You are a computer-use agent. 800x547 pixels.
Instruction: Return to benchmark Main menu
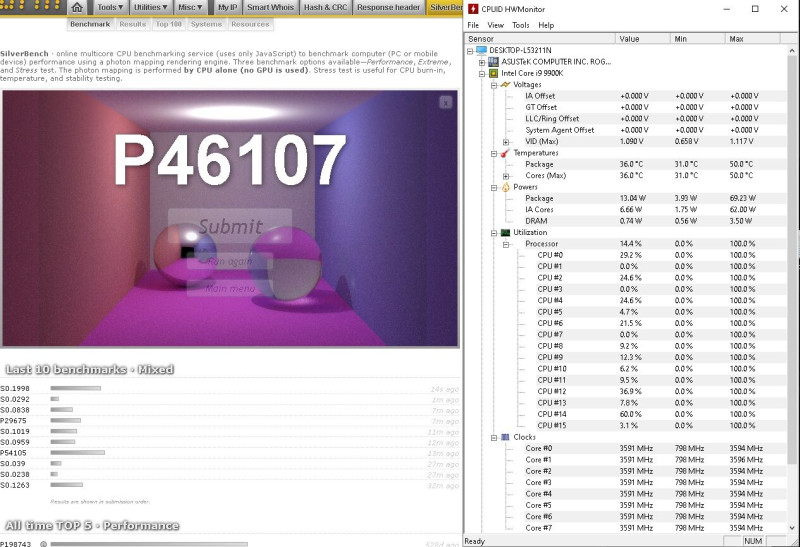tap(230, 288)
